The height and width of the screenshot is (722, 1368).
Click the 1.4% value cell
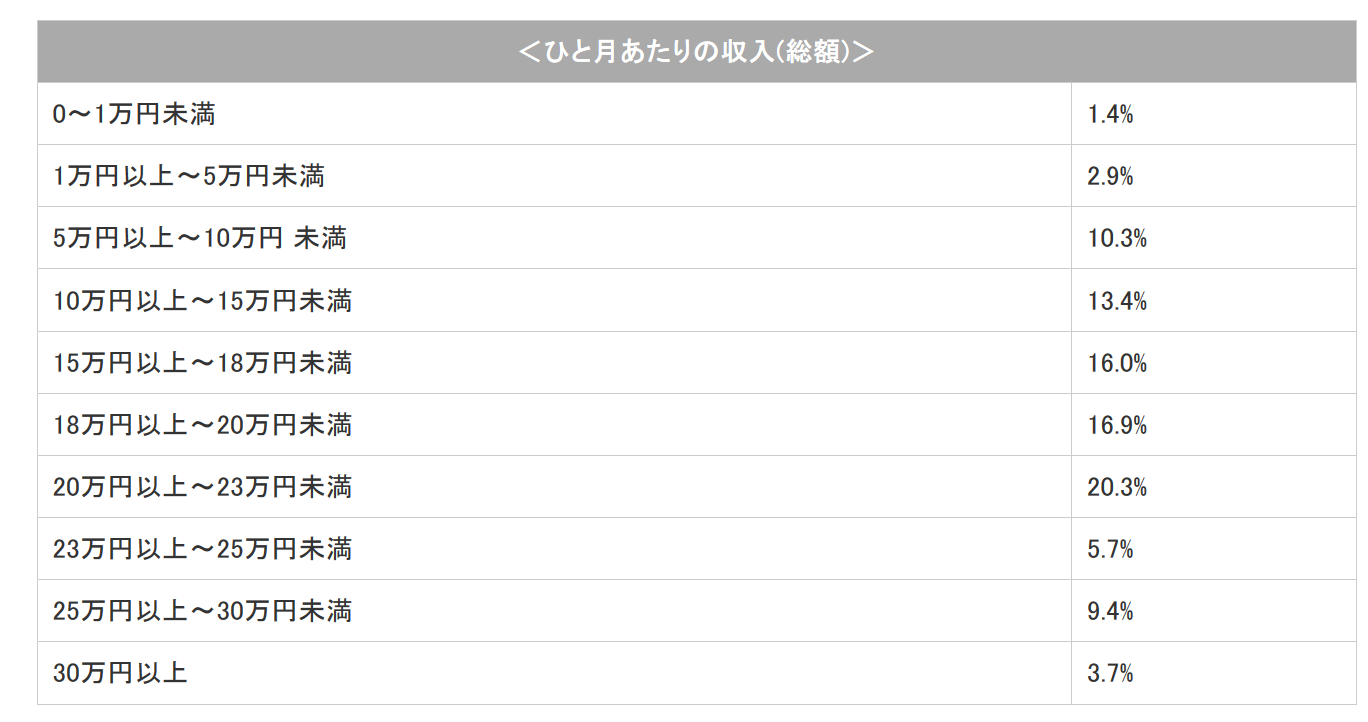coord(1110,114)
